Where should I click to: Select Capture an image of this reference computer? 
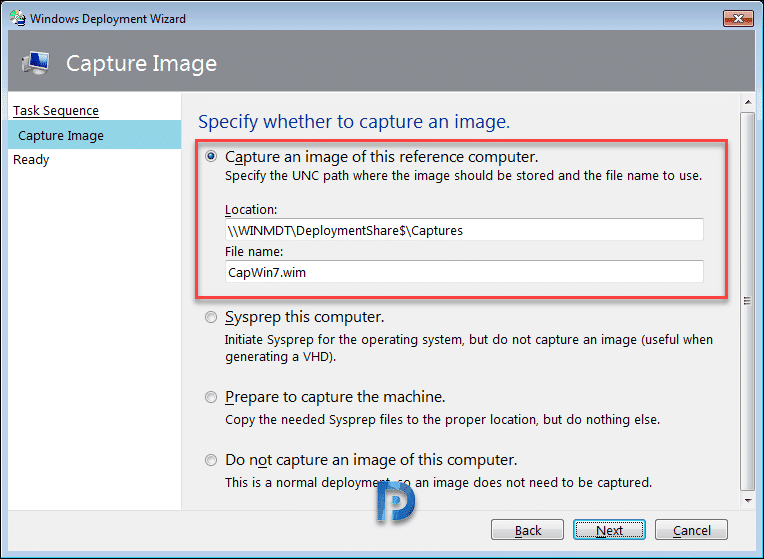click(x=211, y=156)
